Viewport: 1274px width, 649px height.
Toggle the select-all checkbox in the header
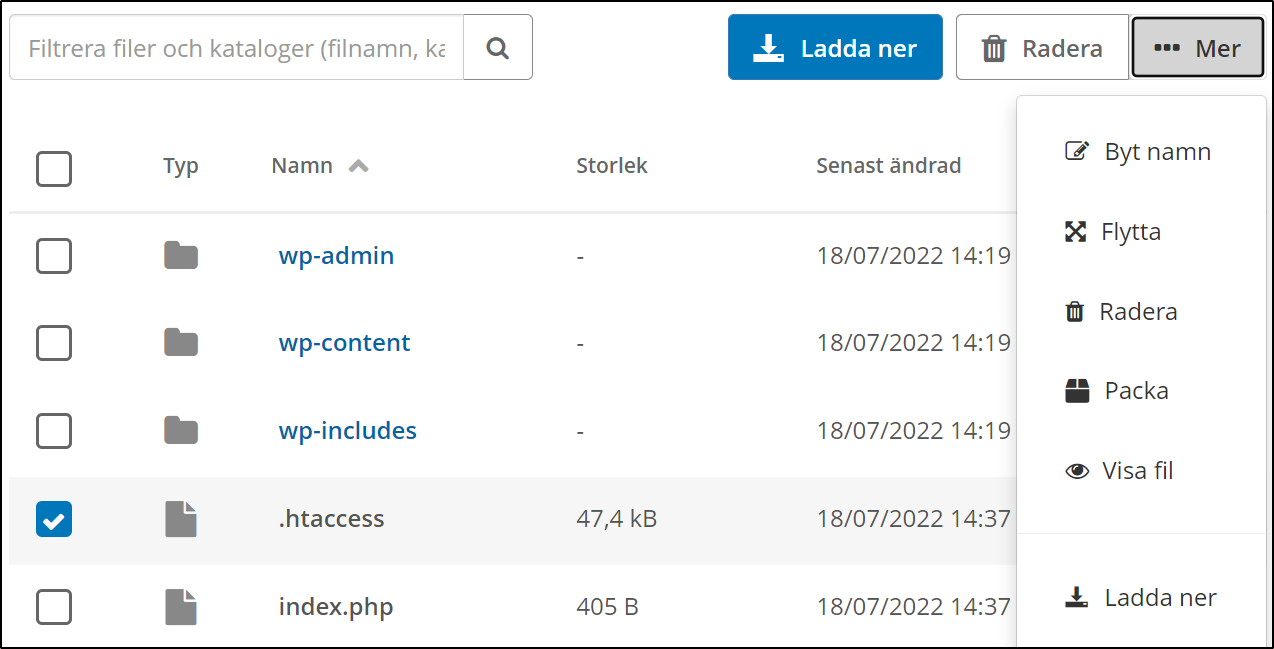coord(53,169)
